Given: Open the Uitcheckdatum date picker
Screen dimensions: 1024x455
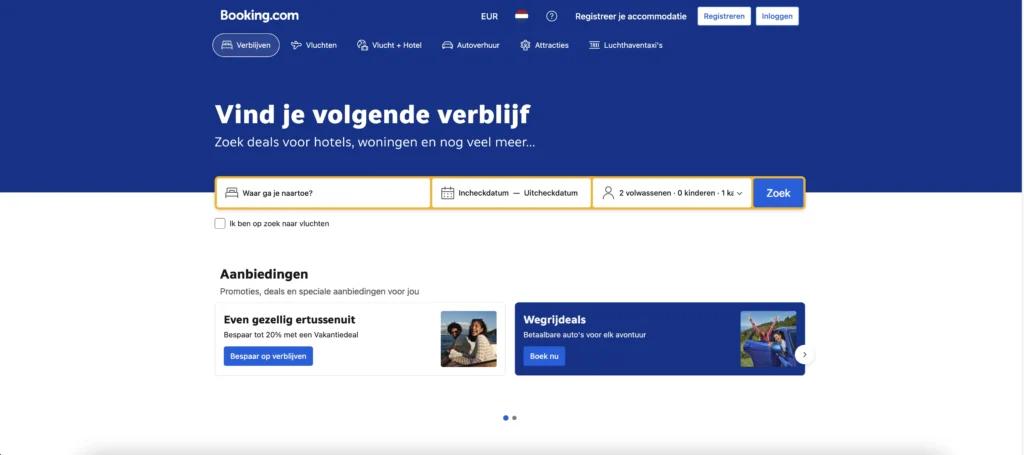Looking at the screenshot, I should [x=551, y=193].
